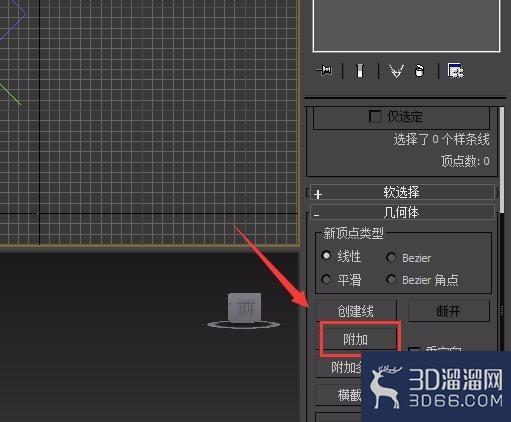Image resolution: width=511 pixels, height=422 pixels.
Task: Click the 新顶点类型 group label
Action: [x=353, y=233]
